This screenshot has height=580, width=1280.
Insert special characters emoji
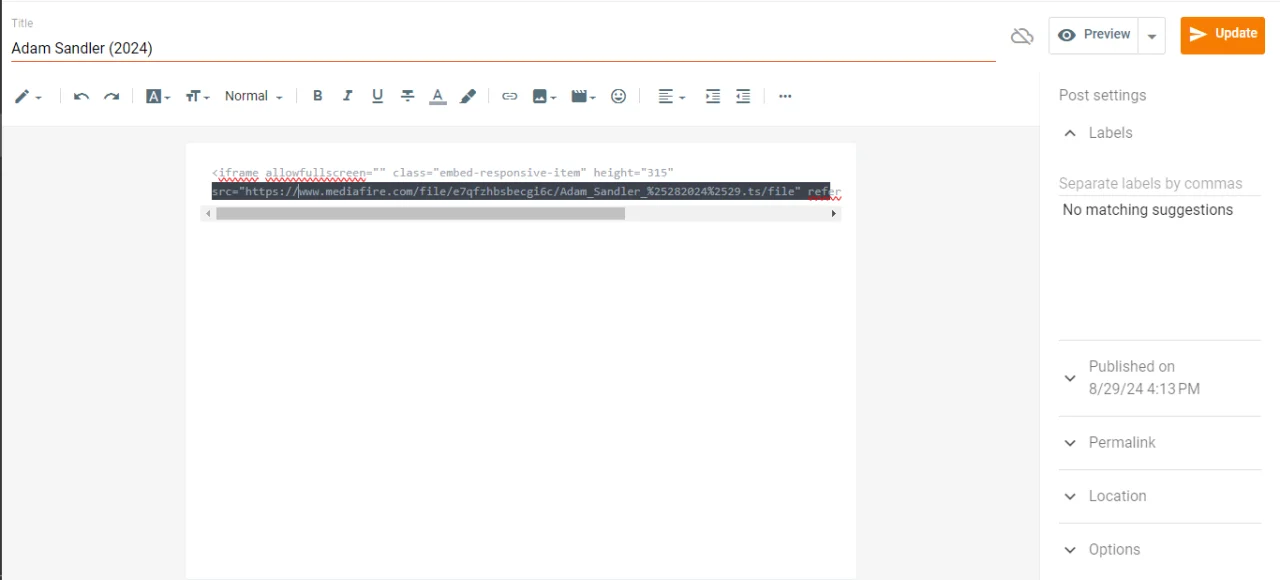[619, 96]
